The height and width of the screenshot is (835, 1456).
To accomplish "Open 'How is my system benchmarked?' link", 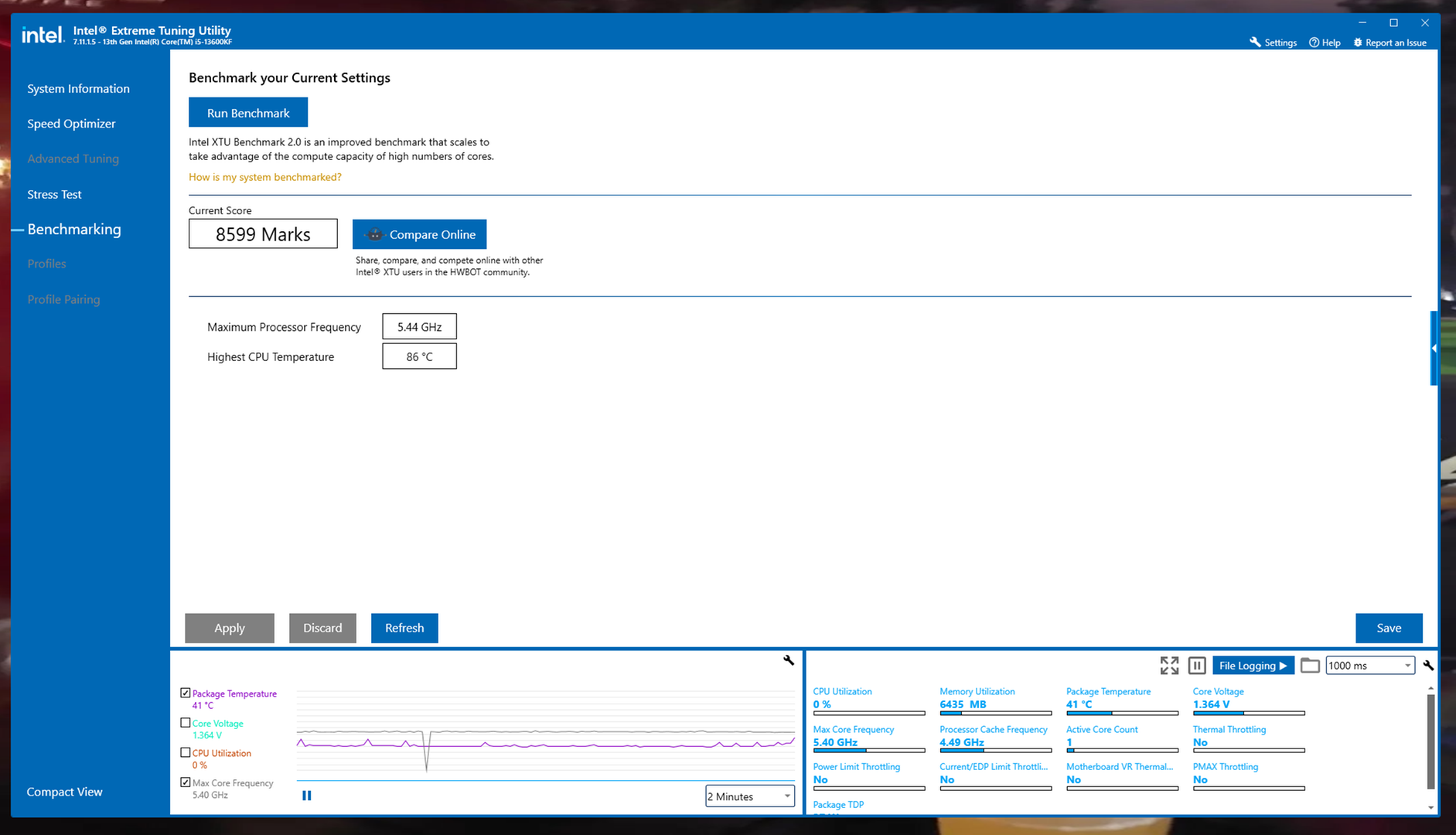I will (x=264, y=177).
